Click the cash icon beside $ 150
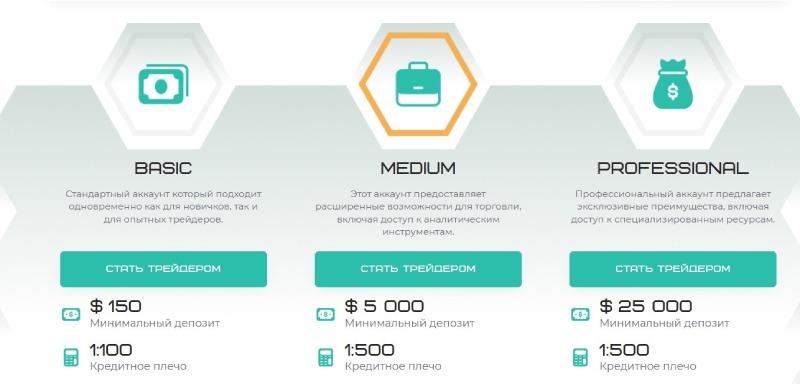Screen dimensions: 800x384 (x=71, y=314)
